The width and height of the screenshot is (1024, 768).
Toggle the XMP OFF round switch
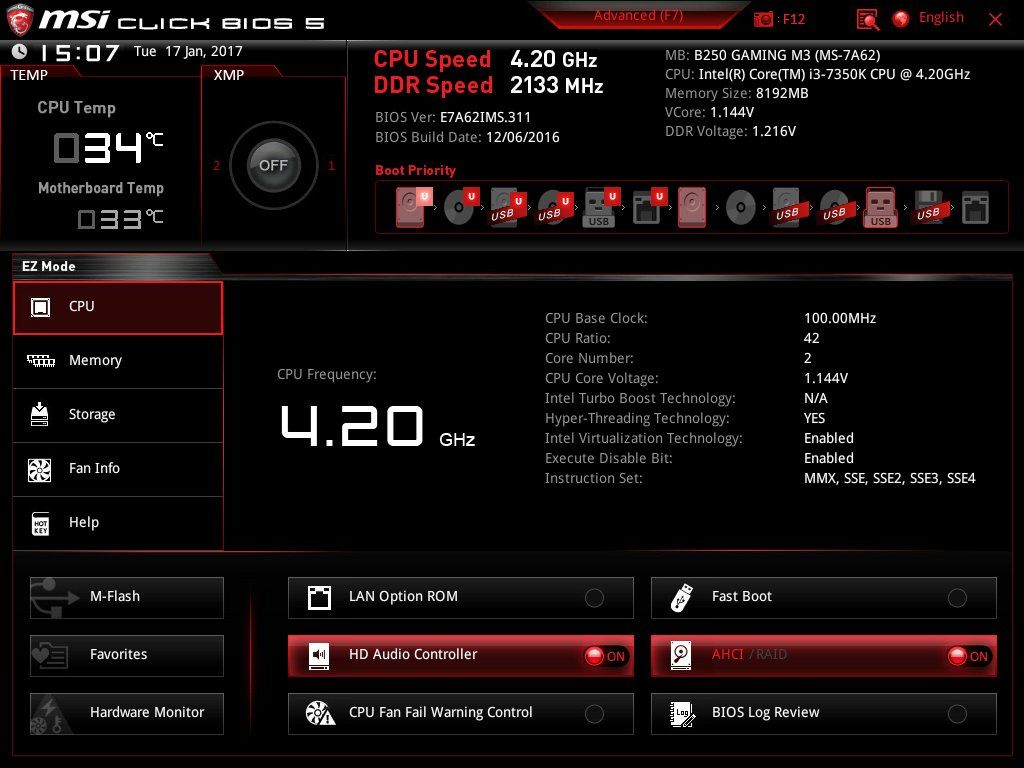[274, 165]
